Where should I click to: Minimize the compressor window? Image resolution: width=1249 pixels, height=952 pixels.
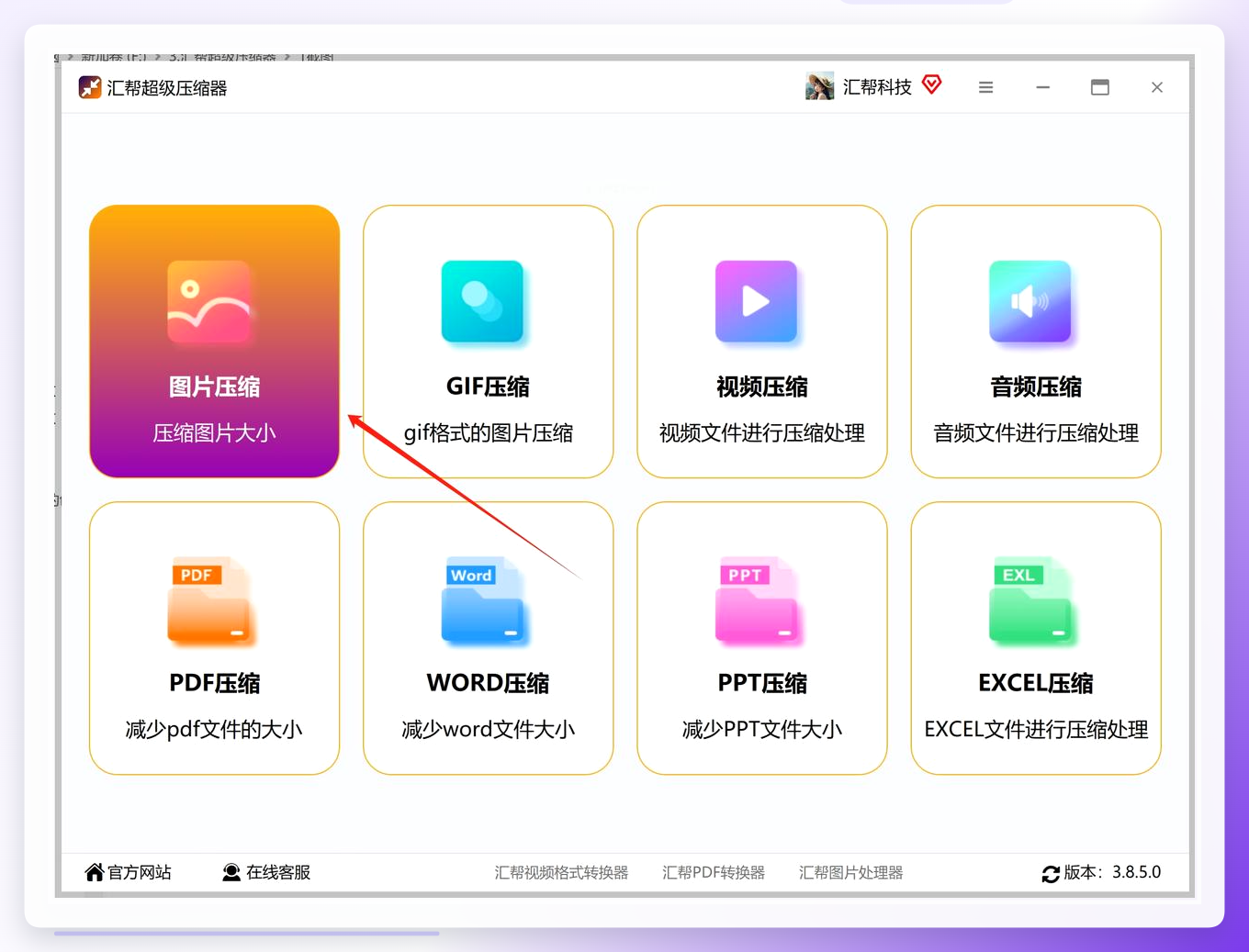tap(1043, 87)
